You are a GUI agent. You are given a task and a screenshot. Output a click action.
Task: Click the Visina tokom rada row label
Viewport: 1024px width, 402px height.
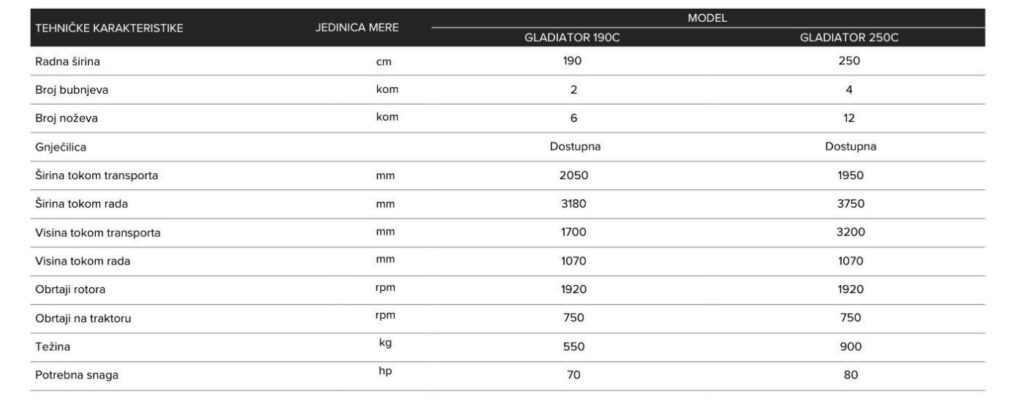click(82, 261)
